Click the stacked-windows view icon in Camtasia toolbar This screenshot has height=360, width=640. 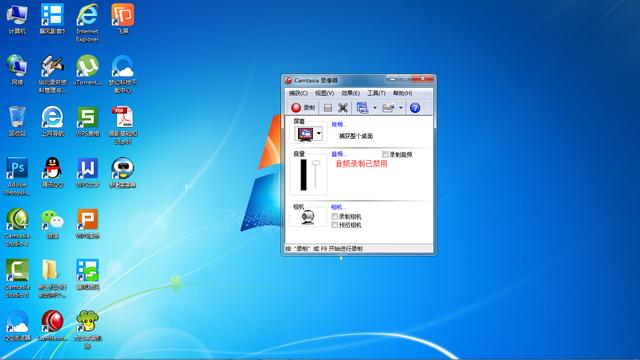coord(362,108)
